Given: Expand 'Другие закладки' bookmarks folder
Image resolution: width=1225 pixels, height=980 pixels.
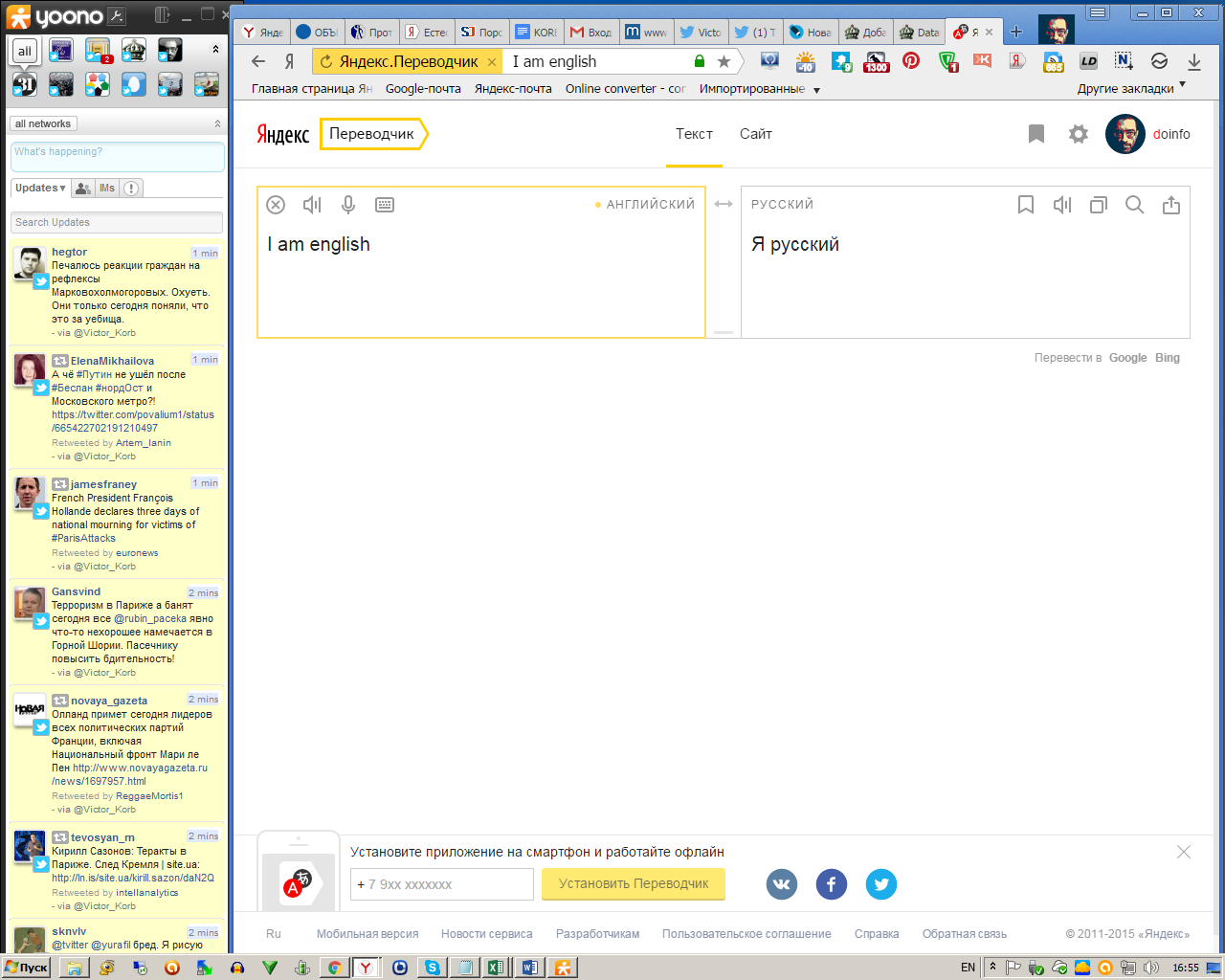Looking at the screenshot, I should 1131,89.
